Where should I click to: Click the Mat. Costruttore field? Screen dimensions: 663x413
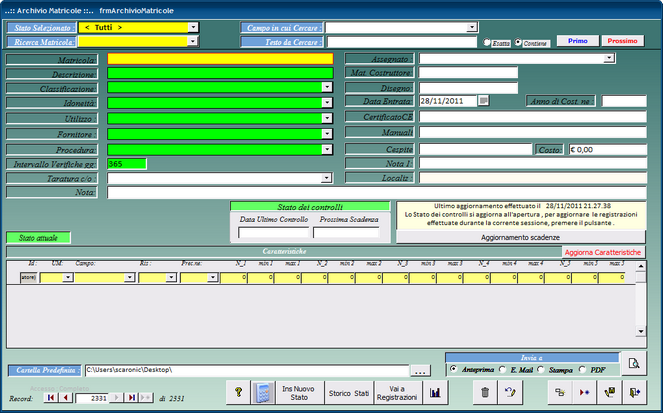click(468, 72)
